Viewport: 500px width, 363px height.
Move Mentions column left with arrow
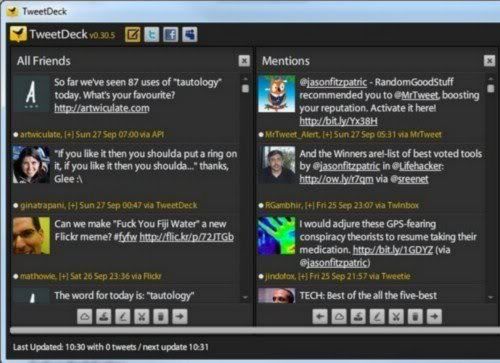pos(320,316)
